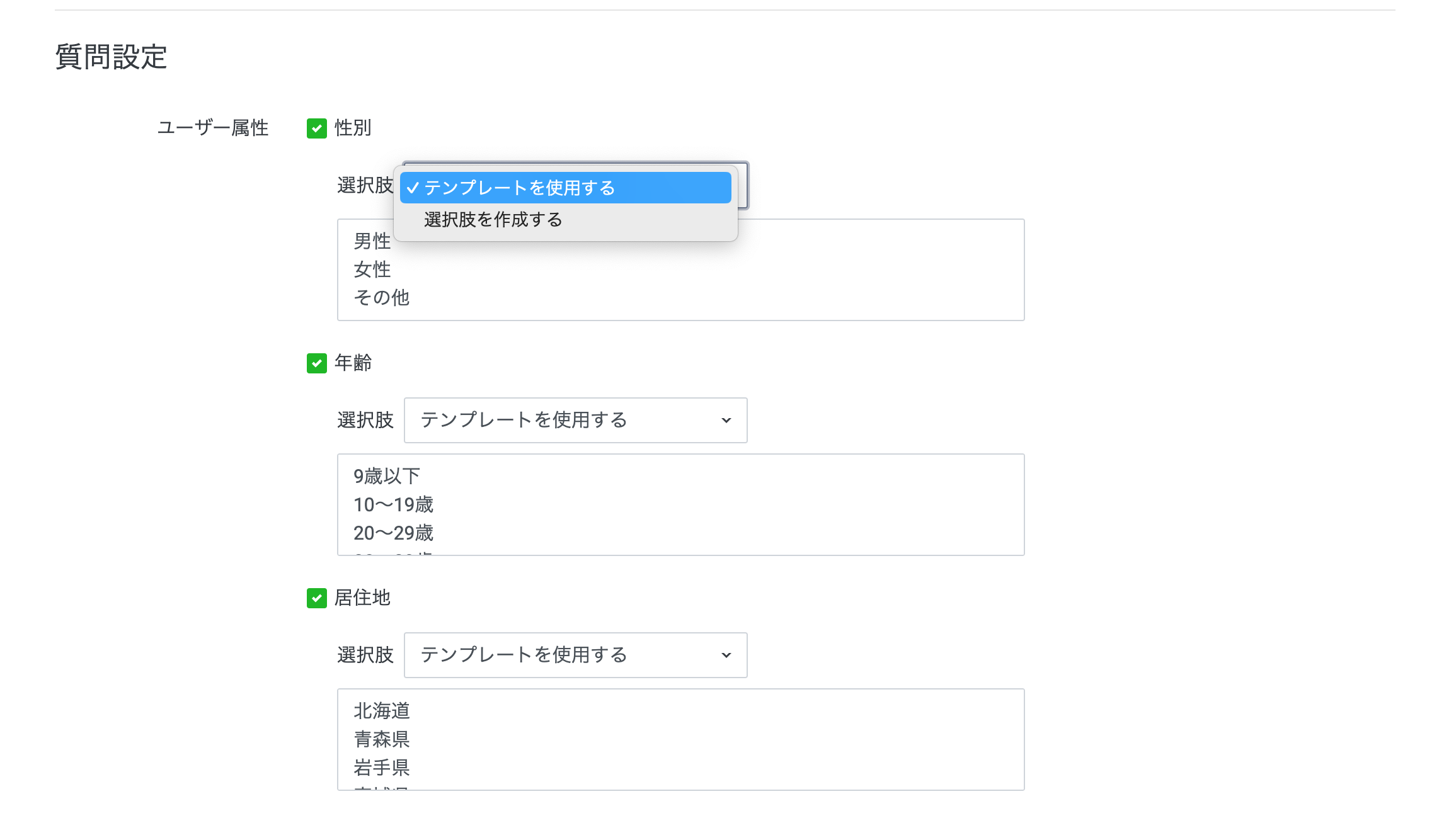Click 女性 in gender options box
The image size is (1444, 840).
[x=372, y=270]
